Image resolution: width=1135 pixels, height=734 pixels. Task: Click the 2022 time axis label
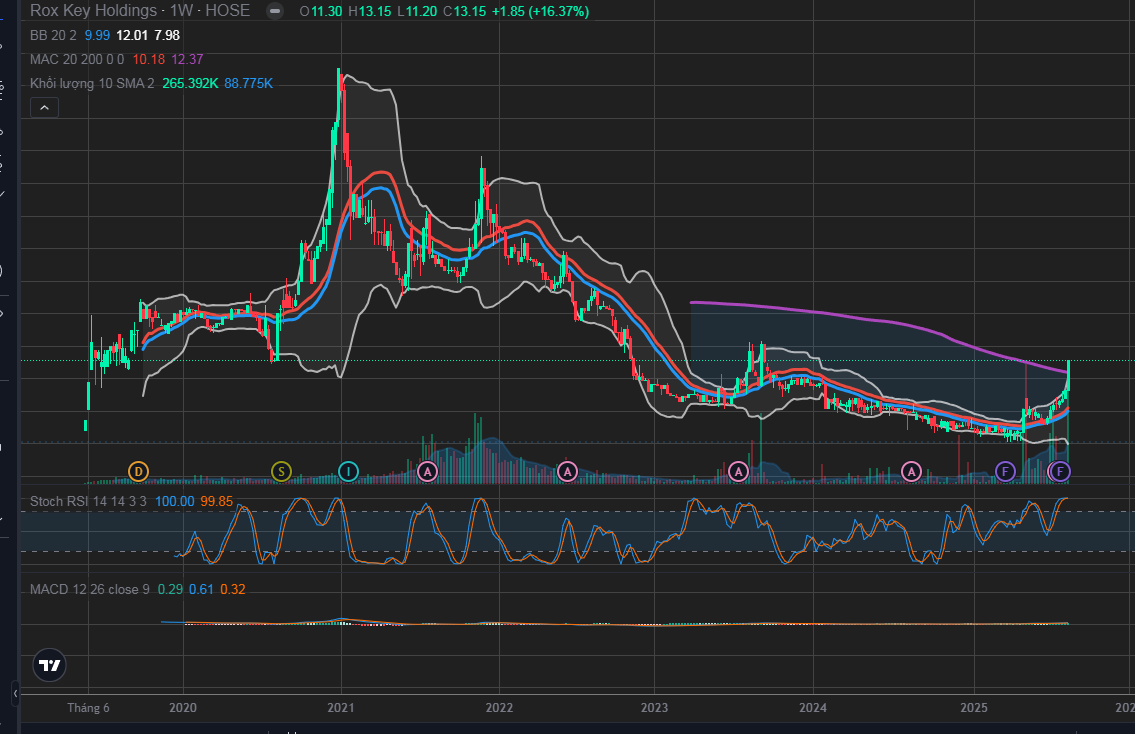[x=499, y=707]
